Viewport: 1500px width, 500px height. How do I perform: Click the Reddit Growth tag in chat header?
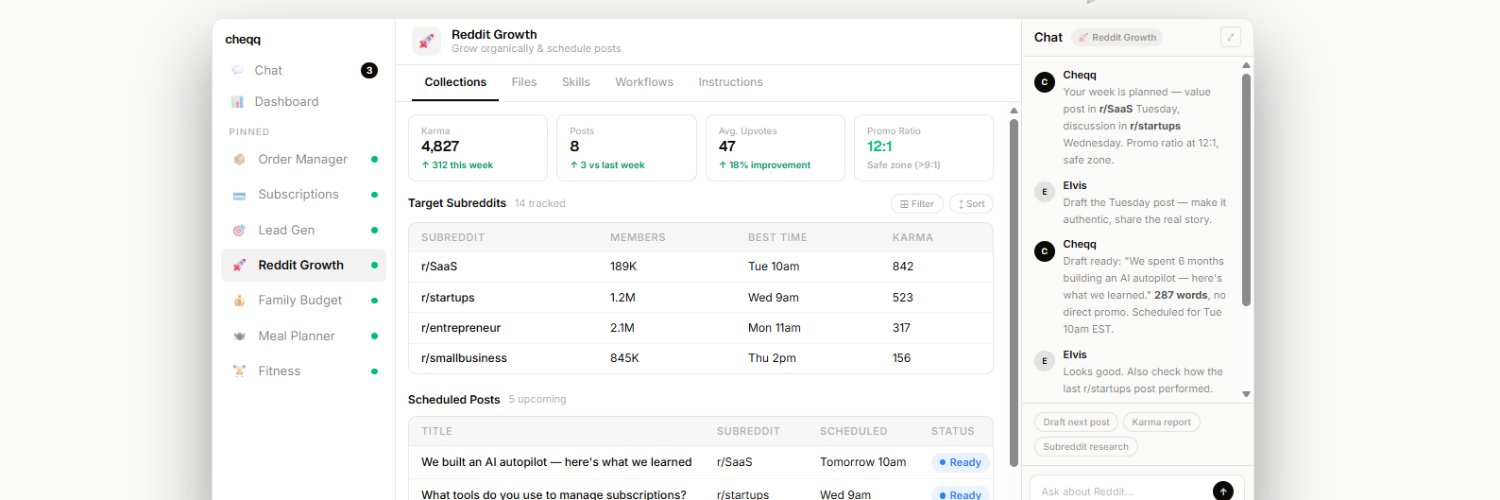pyautogui.click(x=1117, y=37)
